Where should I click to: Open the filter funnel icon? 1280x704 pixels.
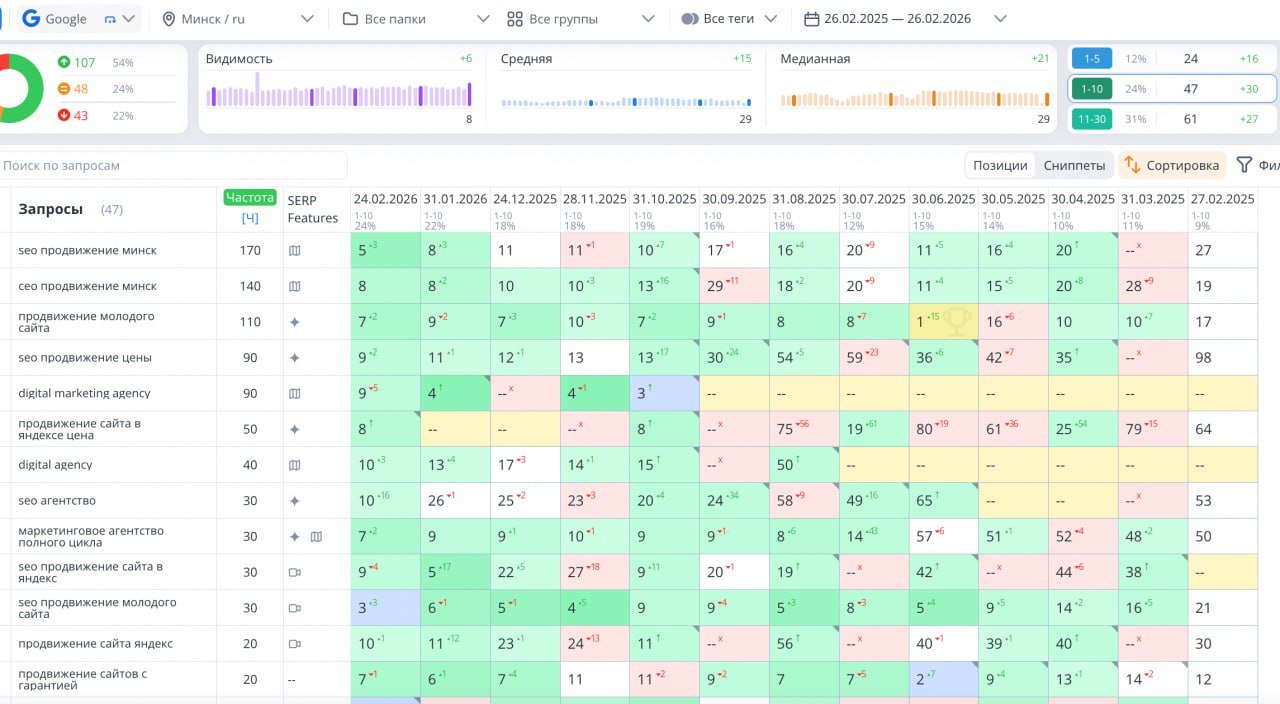point(1244,165)
